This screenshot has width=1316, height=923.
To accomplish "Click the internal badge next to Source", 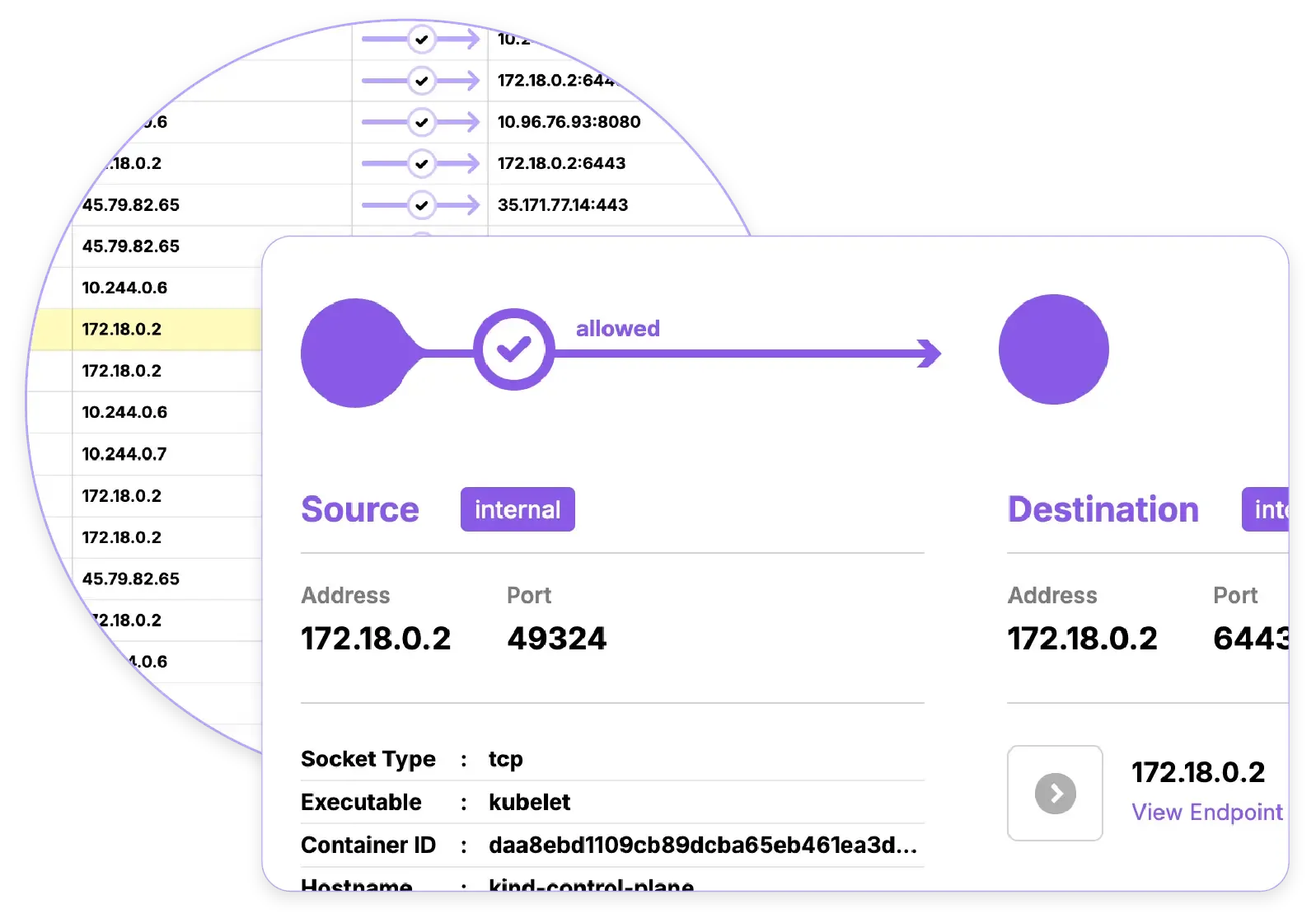I will click(x=518, y=510).
